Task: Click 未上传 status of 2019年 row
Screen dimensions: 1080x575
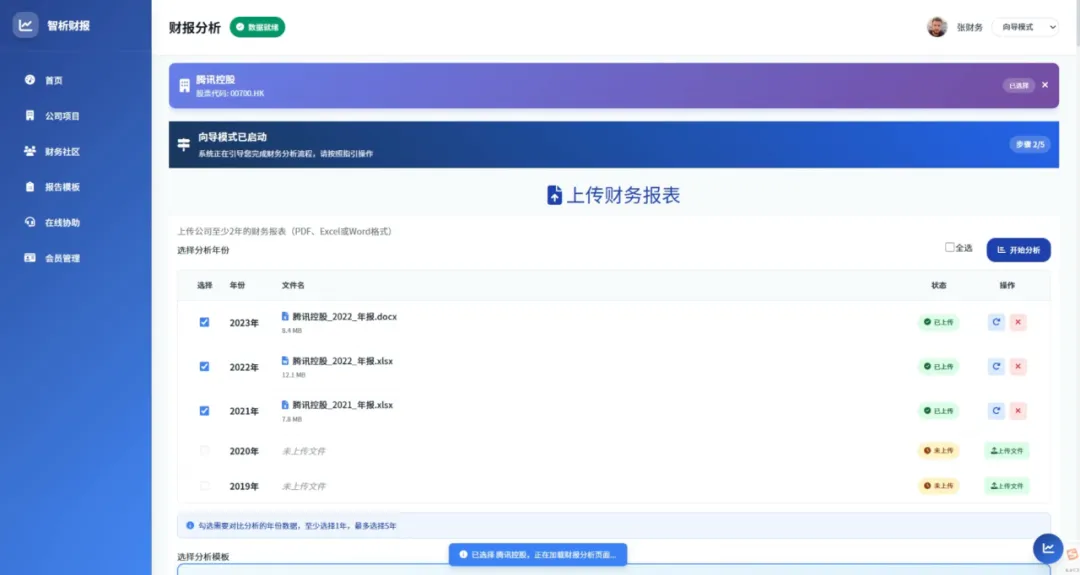Action: coord(938,485)
